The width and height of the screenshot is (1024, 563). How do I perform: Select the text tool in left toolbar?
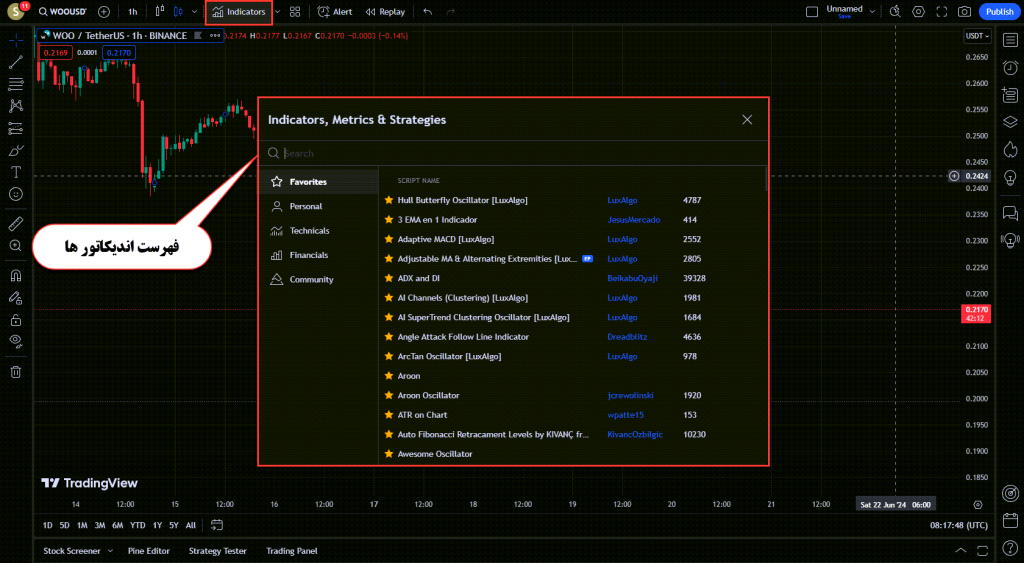16,172
